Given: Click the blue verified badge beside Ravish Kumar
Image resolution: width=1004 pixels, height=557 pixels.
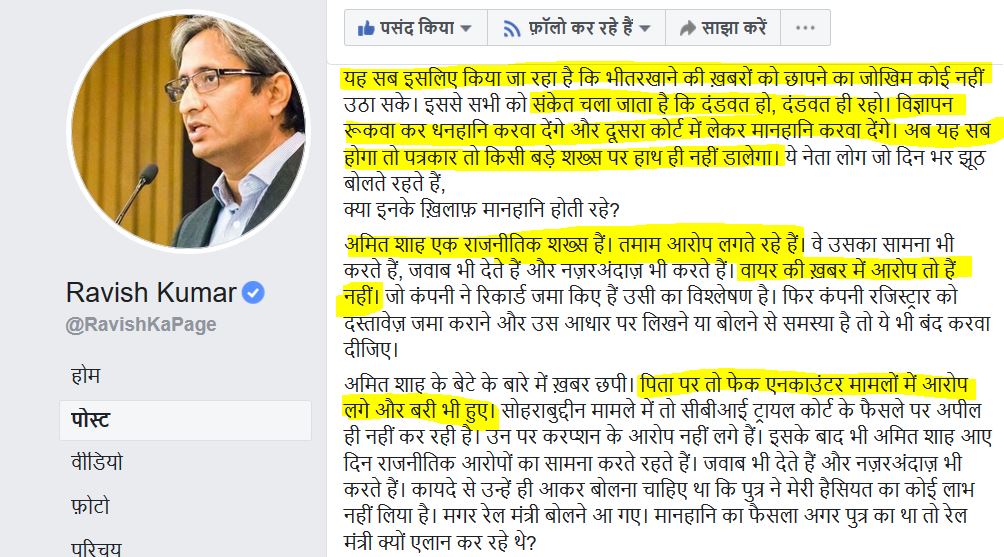Looking at the screenshot, I should pos(254,293).
